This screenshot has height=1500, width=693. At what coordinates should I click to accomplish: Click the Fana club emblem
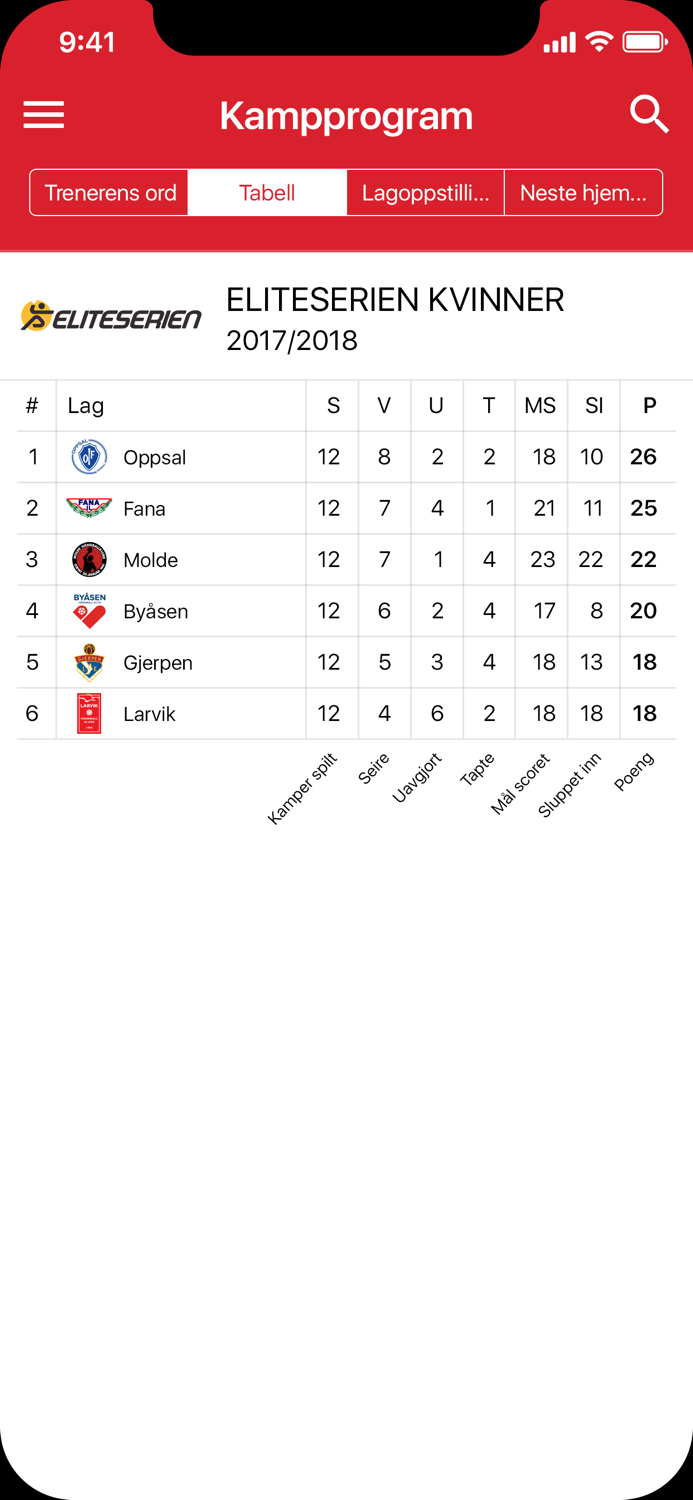tap(88, 508)
